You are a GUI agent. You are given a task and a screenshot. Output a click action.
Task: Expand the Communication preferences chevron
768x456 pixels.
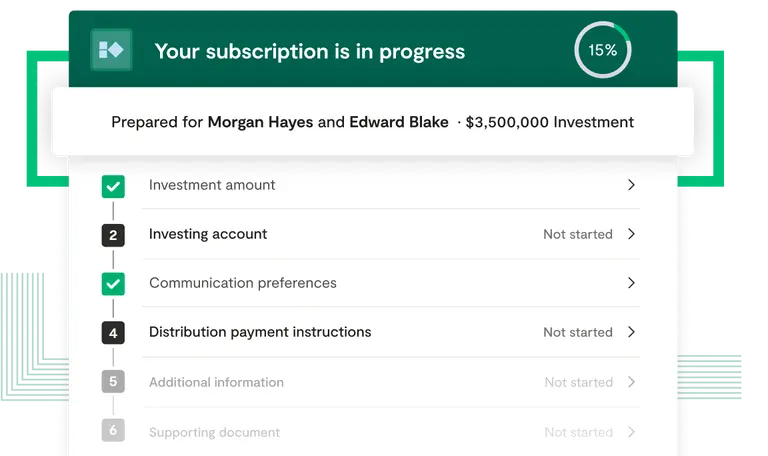pos(631,283)
